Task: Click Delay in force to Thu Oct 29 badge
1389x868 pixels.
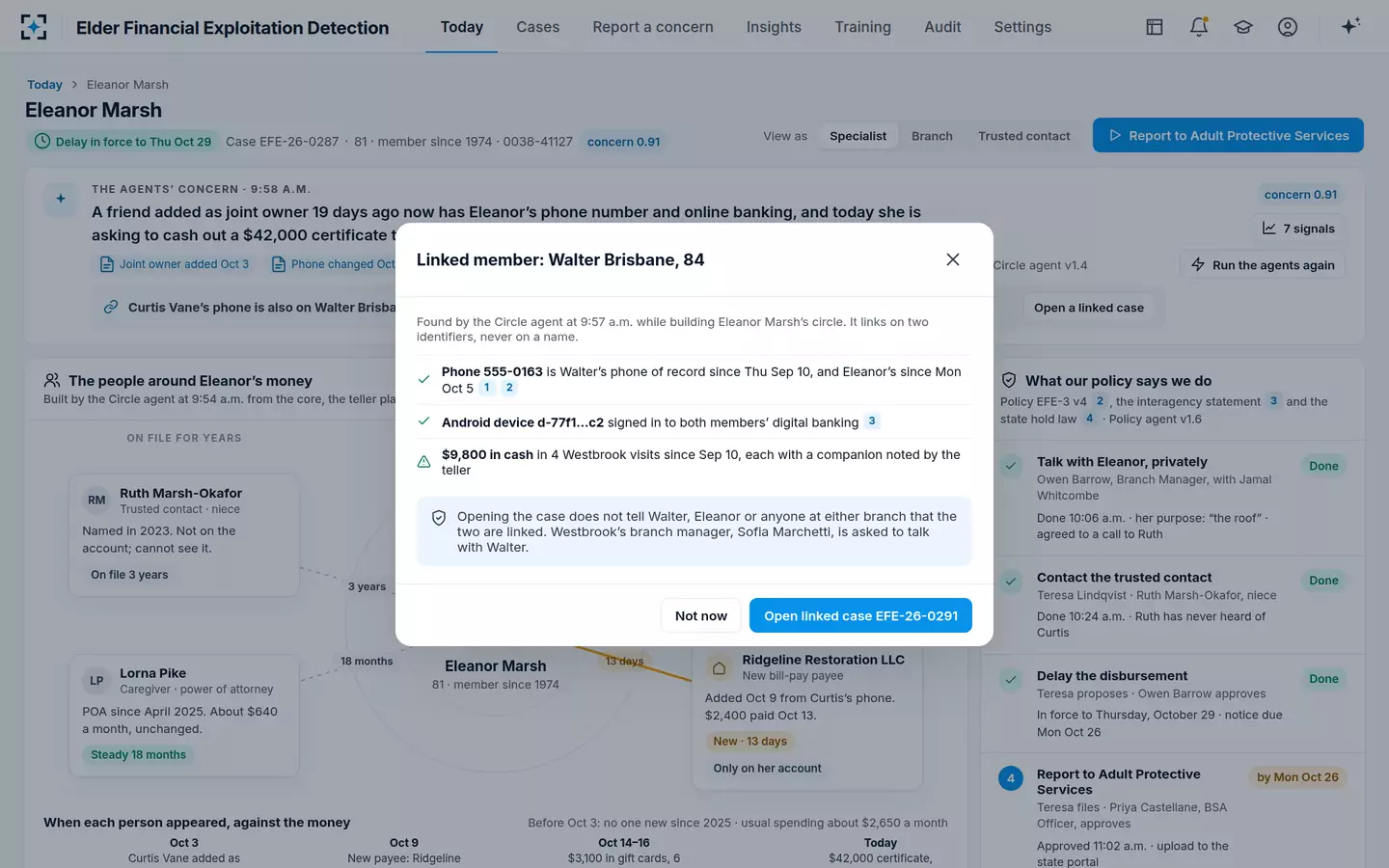Action: [123, 142]
